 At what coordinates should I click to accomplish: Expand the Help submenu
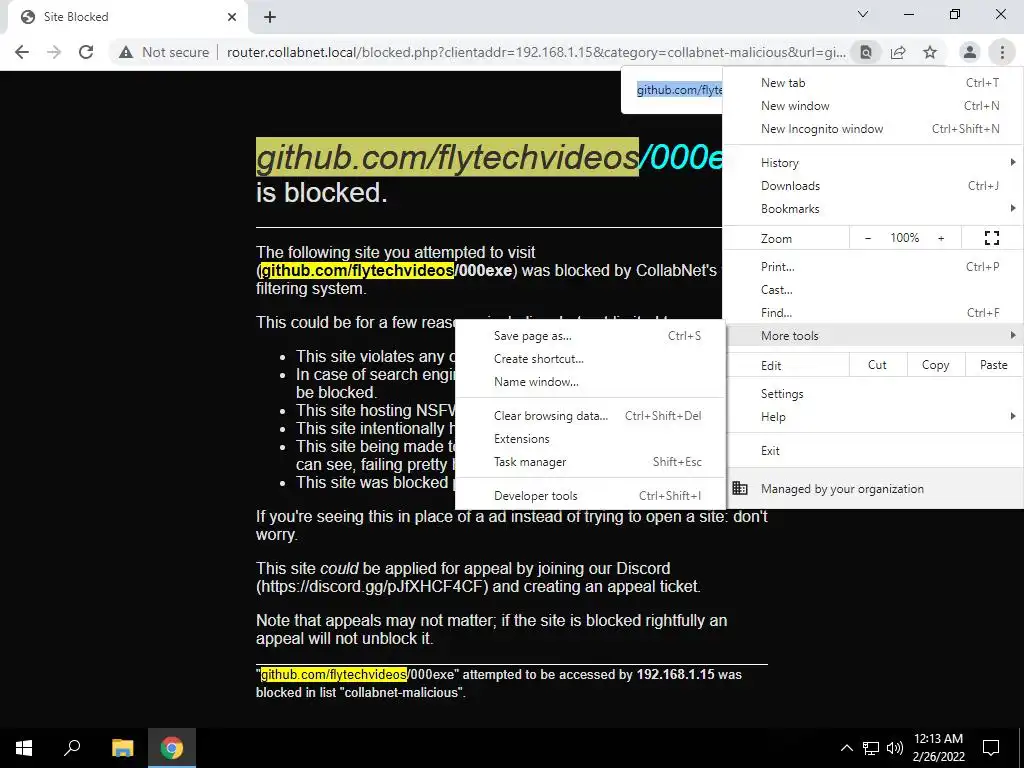point(873,417)
